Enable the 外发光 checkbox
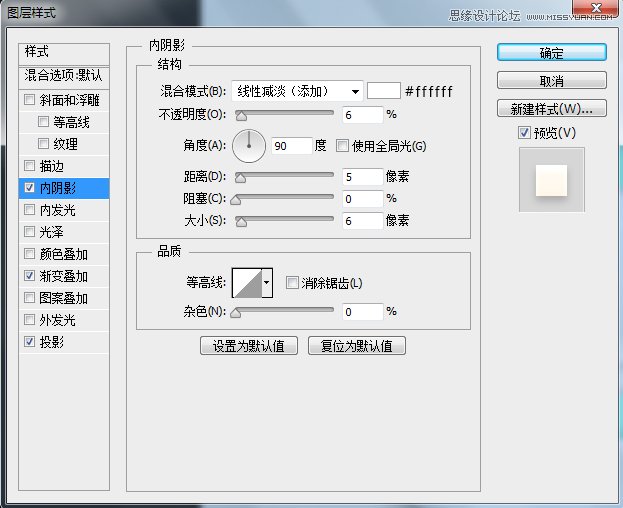Viewport: 623px width, 508px height. pos(29,319)
